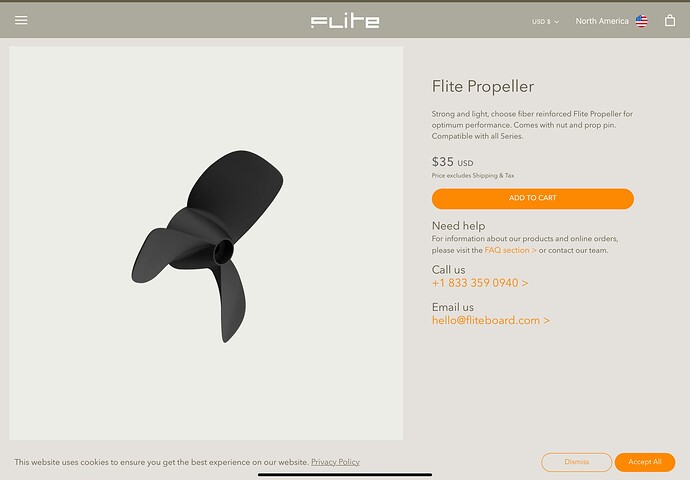This screenshot has height=480, width=690.
Task: Open the North America region selector
Action: click(602, 21)
